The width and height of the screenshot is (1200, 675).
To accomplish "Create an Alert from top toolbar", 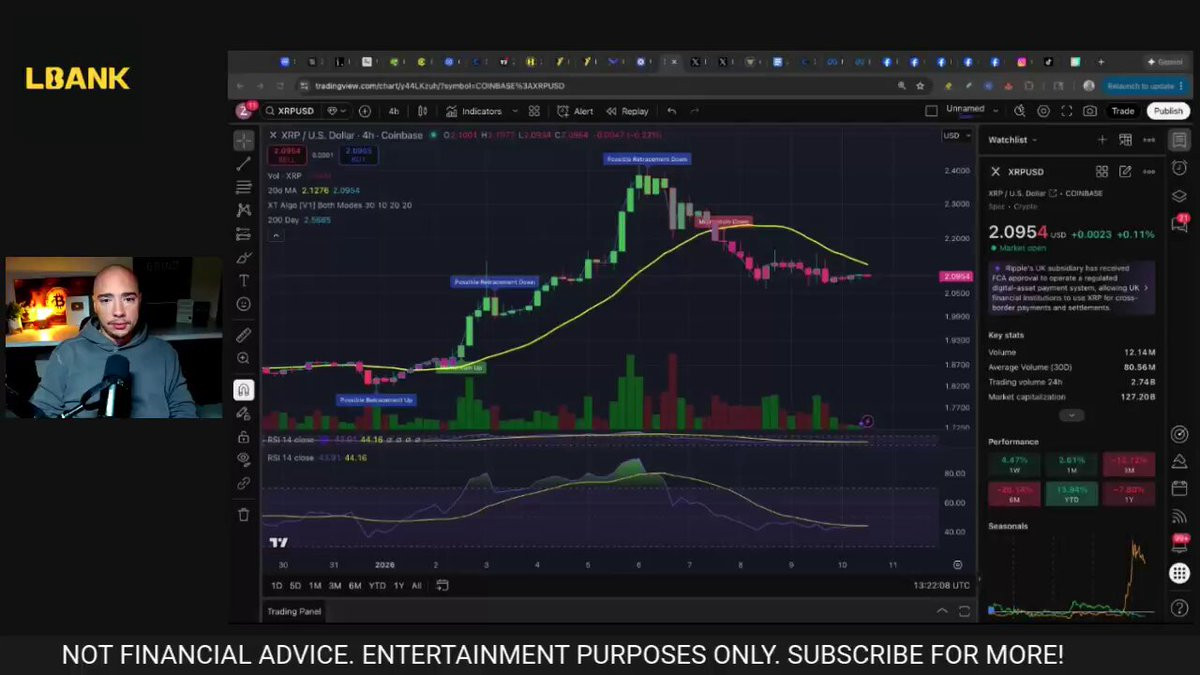I will click(x=576, y=111).
